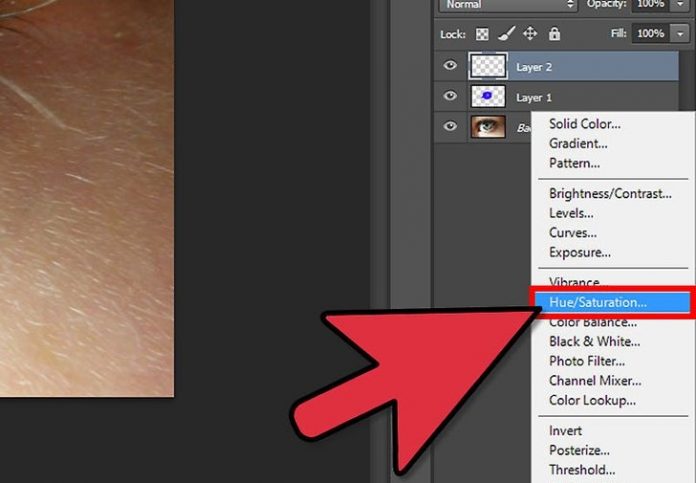Click the lock all padlock icon
This screenshot has height=483, width=696.
[x=552, y=34]
